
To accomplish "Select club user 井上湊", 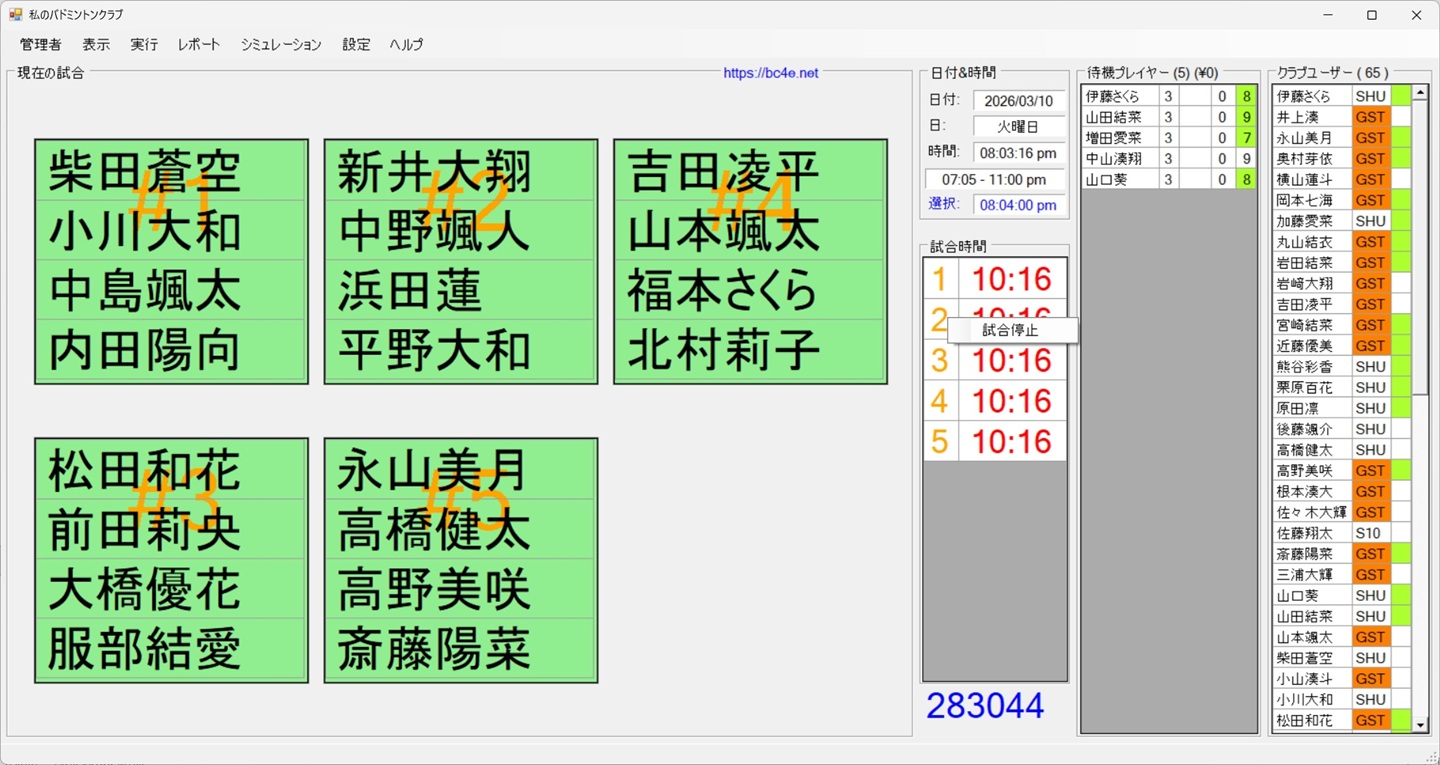I will click(x=1312, y=117).
